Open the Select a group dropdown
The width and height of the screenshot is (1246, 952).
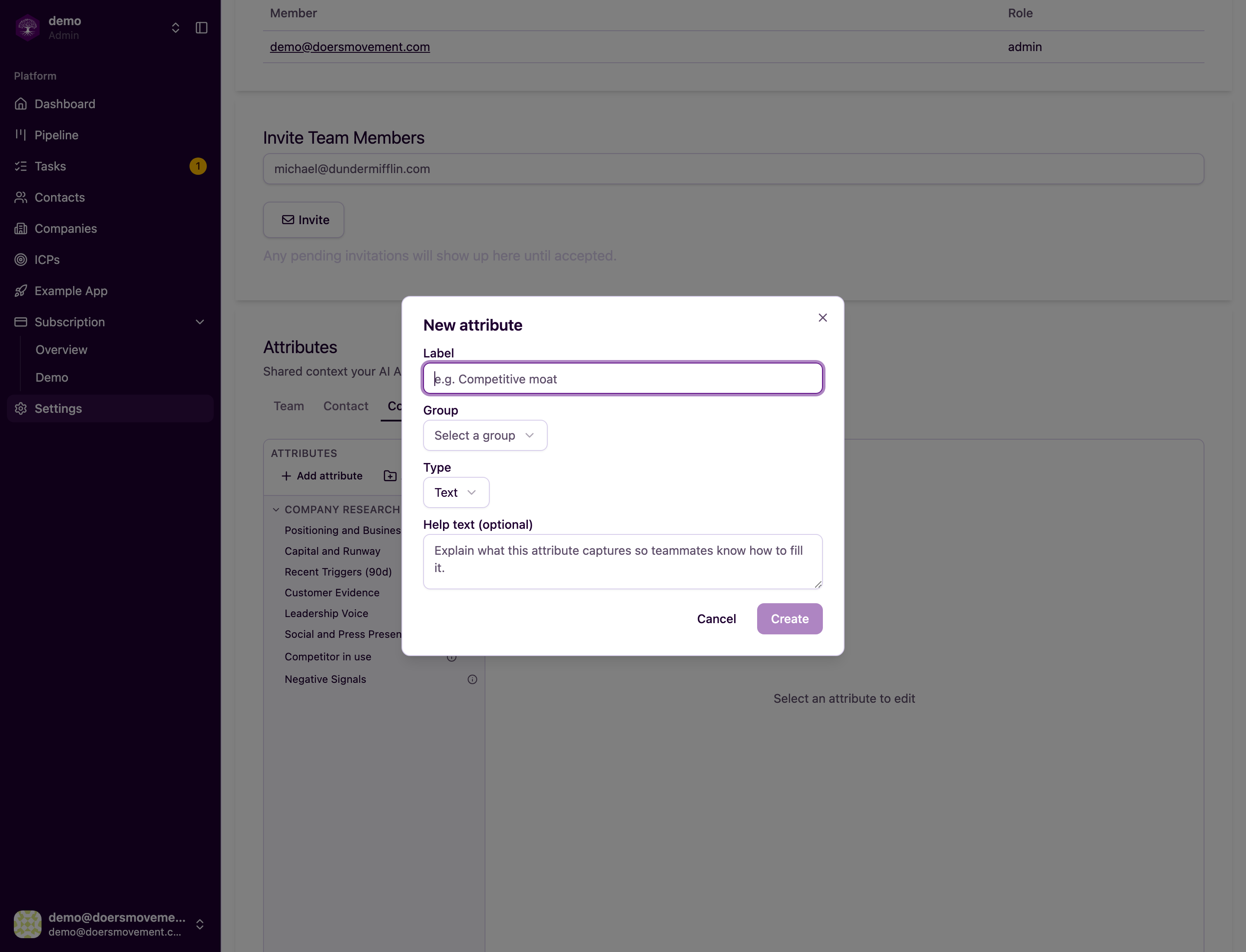pos(485,435)
